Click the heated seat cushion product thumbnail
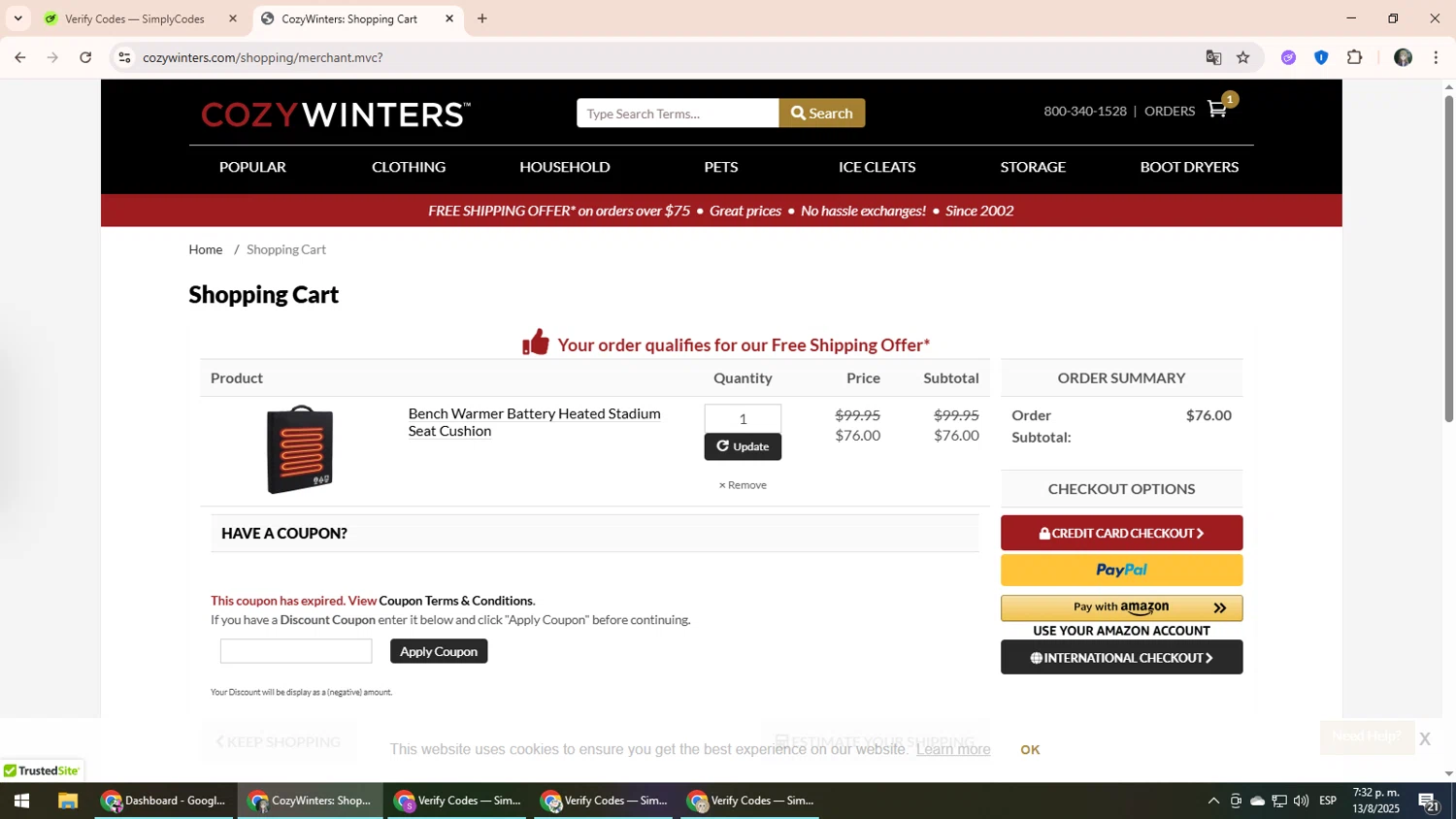This screenshot has height=819, width=1456. point(300,449)
